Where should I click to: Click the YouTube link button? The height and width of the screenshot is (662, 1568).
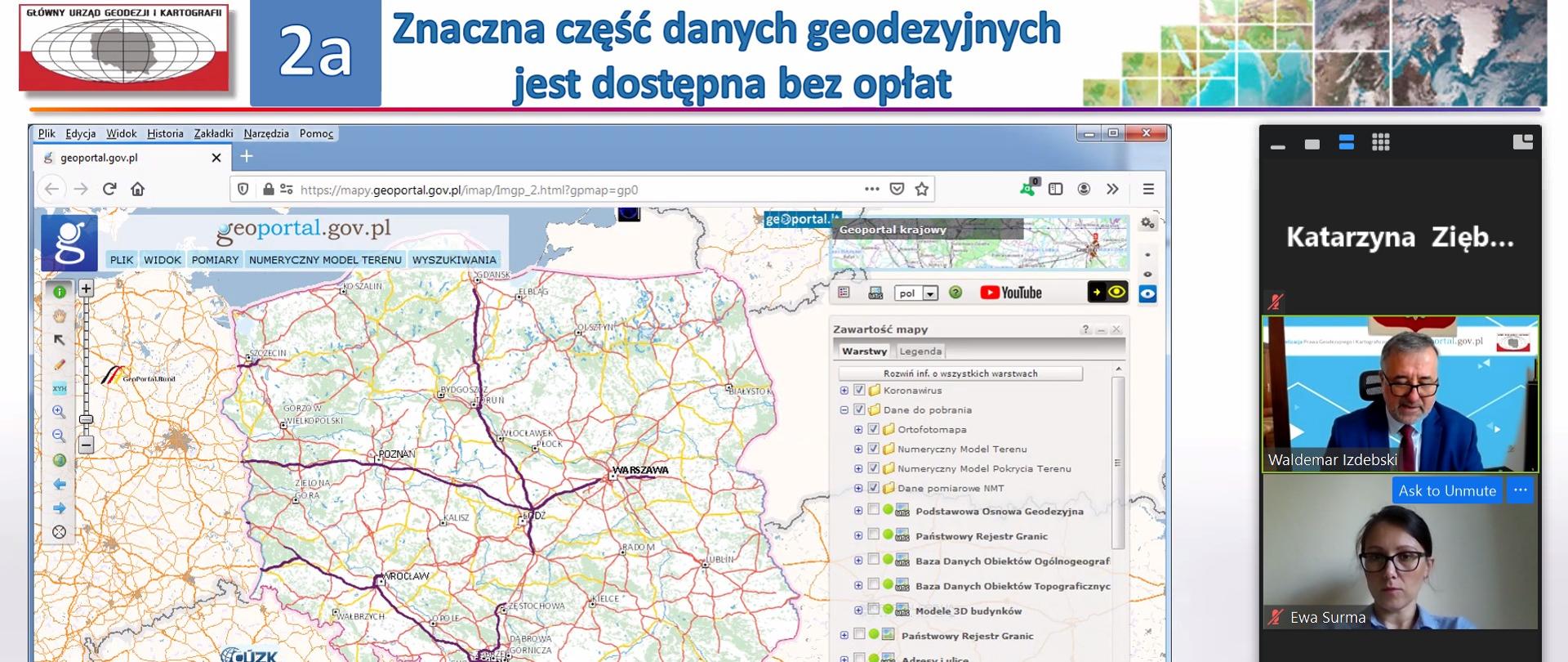(x=1011, y=293)
